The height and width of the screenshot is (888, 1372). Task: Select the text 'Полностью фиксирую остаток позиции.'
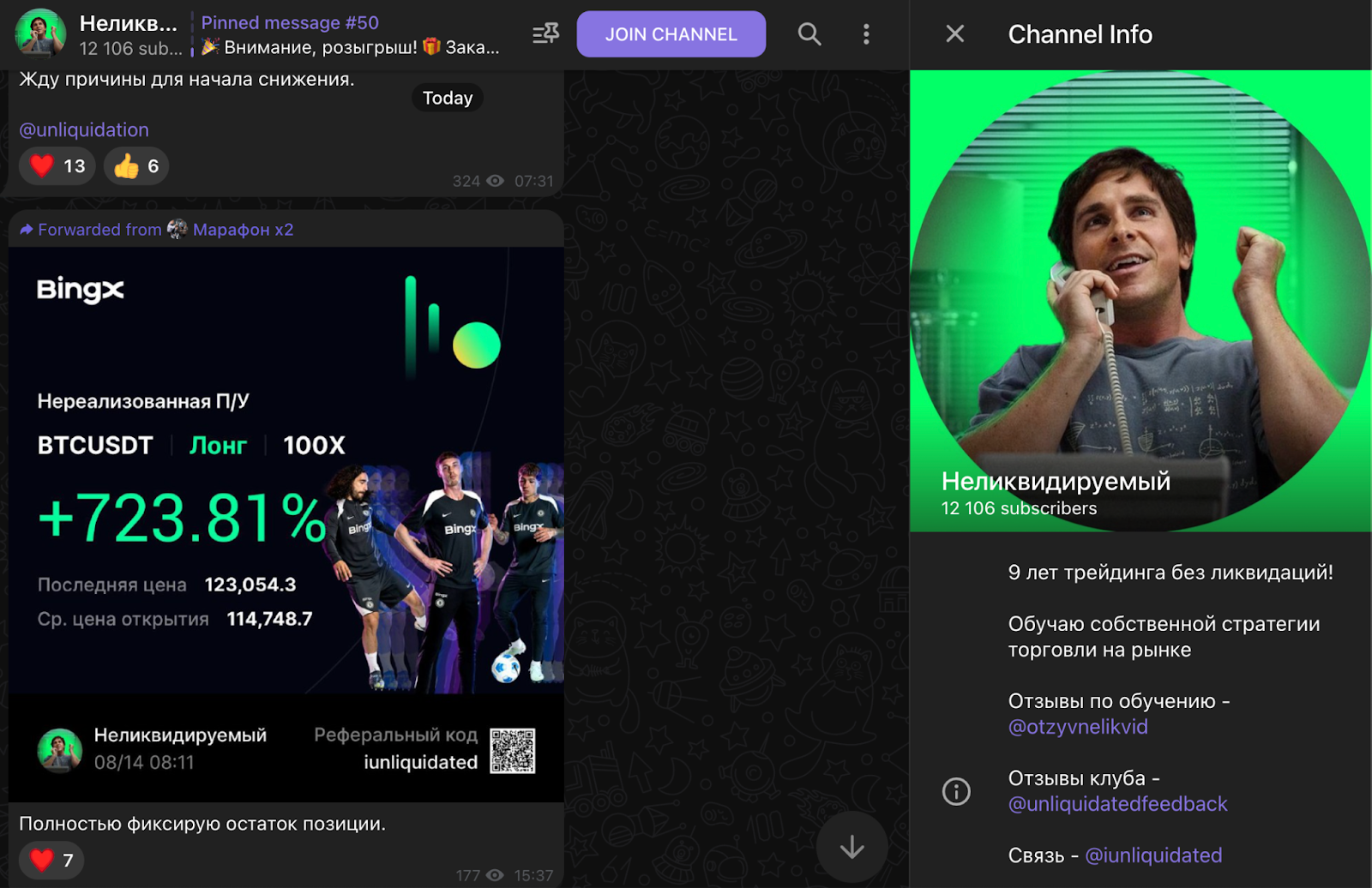[202, 824]
